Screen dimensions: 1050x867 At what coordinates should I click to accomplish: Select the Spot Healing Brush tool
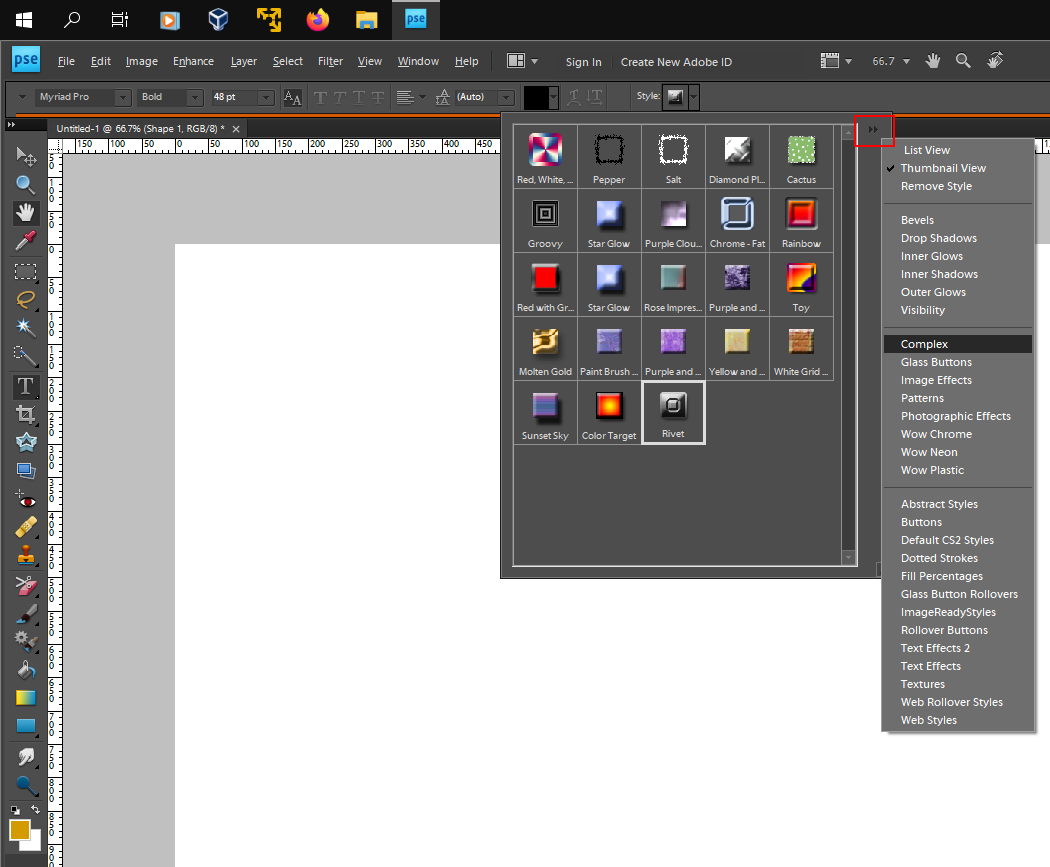[x=25, y=527]
